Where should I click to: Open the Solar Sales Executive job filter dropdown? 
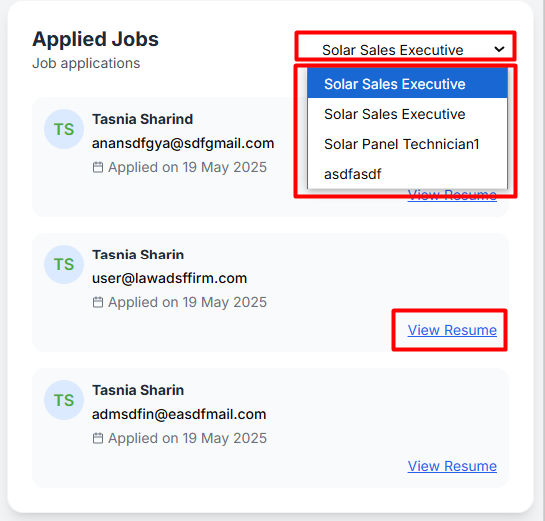click(405, 50)
